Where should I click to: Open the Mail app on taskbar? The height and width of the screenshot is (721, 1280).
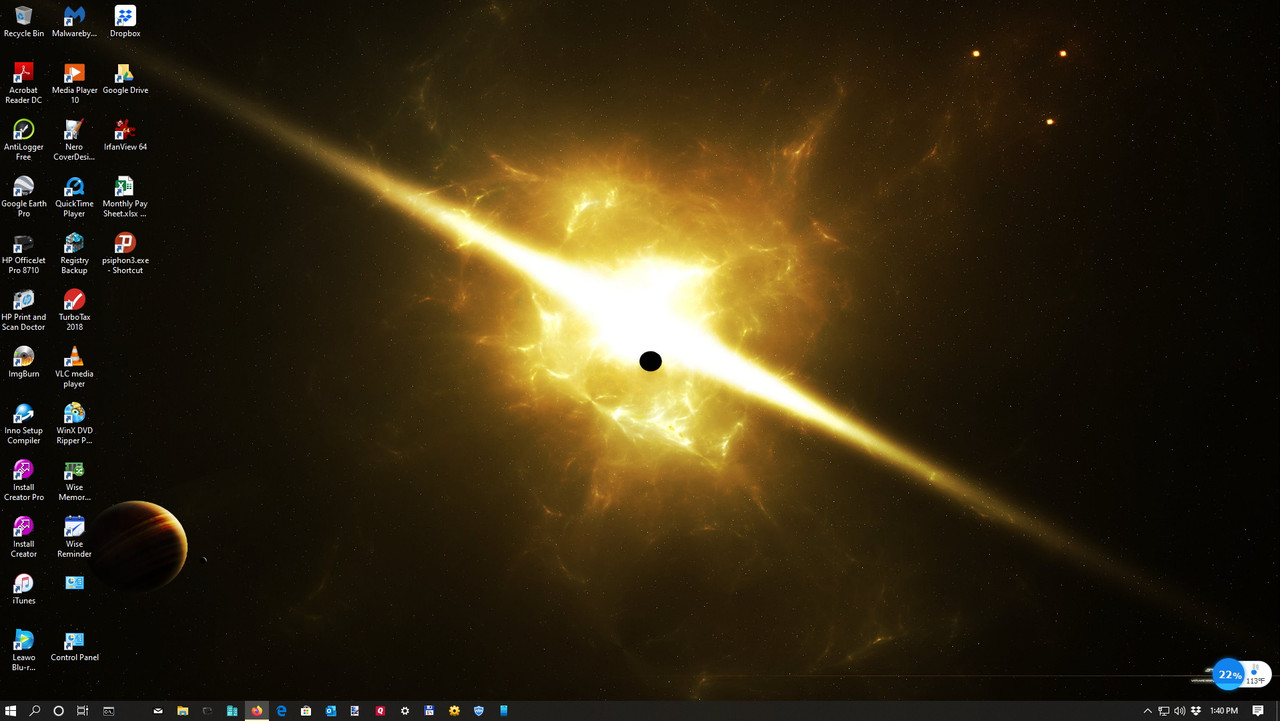(x=158, y=711)
